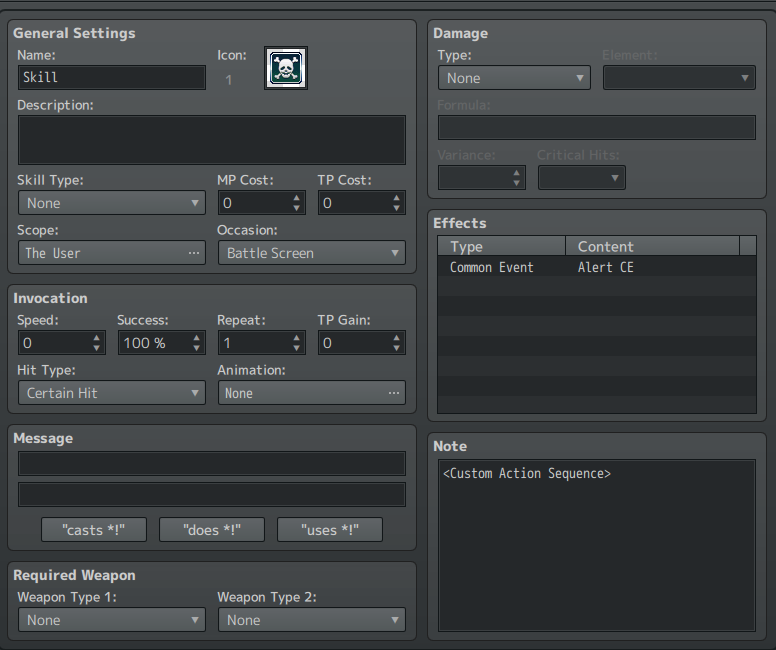Viewport: 776px width, 650px height.
Task: Click the second Message line field
Action: click(212, 495)
